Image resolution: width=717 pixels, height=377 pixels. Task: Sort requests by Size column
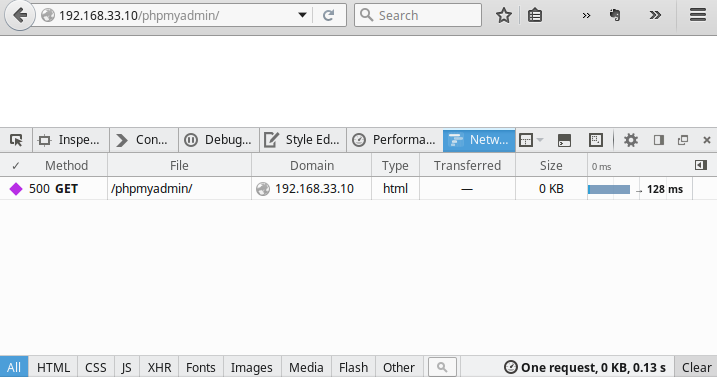click(551, 165)
